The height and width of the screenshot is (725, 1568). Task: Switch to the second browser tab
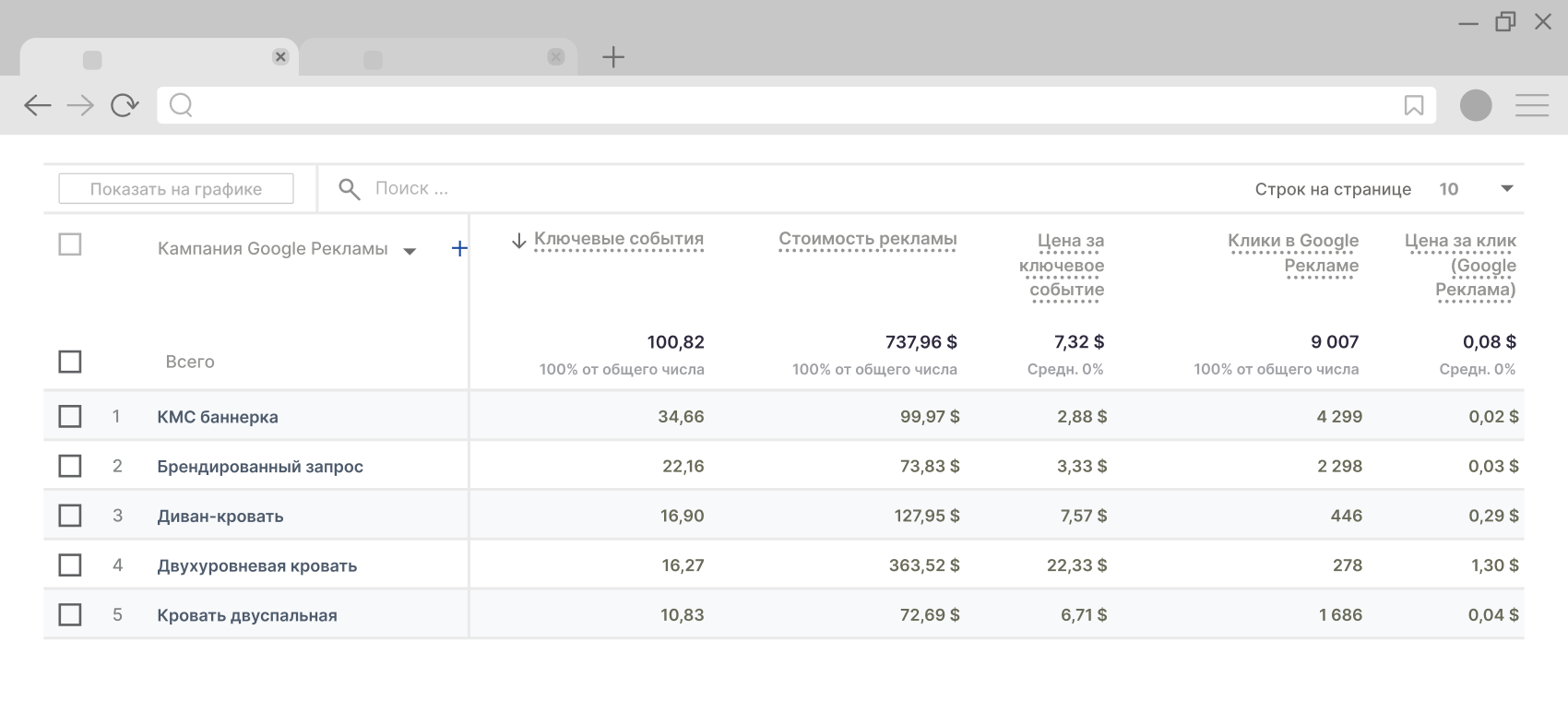click(x=438, y=57)
